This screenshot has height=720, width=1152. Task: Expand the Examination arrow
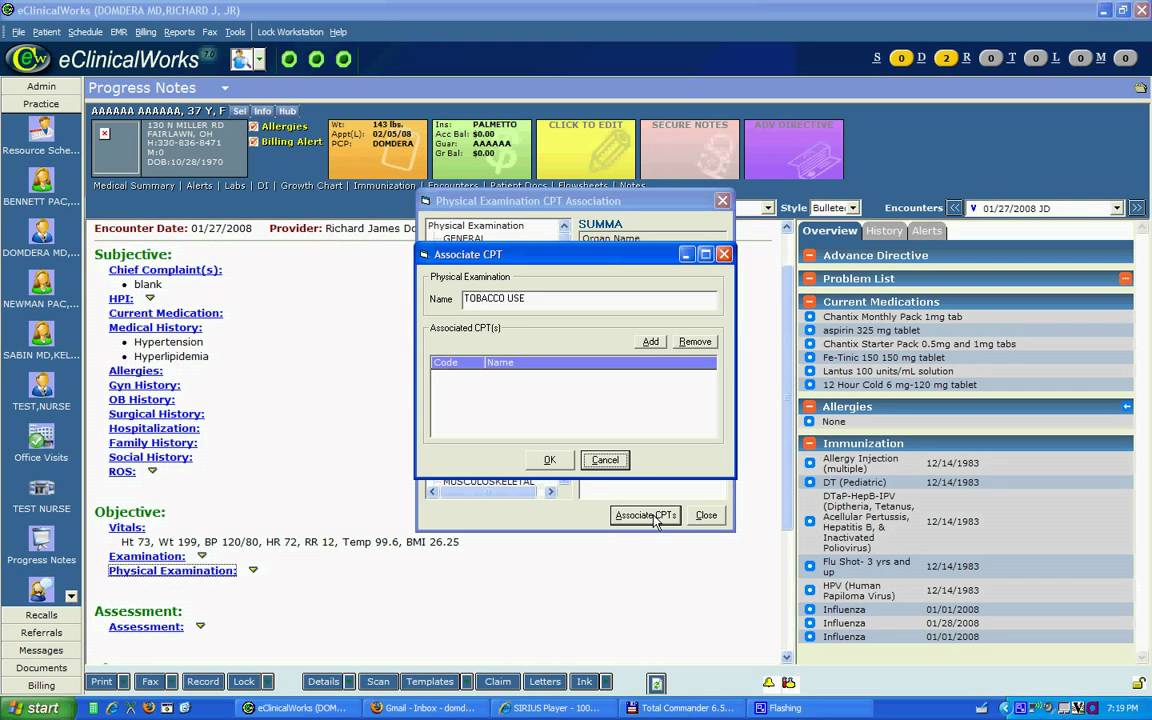pos(202,555)
